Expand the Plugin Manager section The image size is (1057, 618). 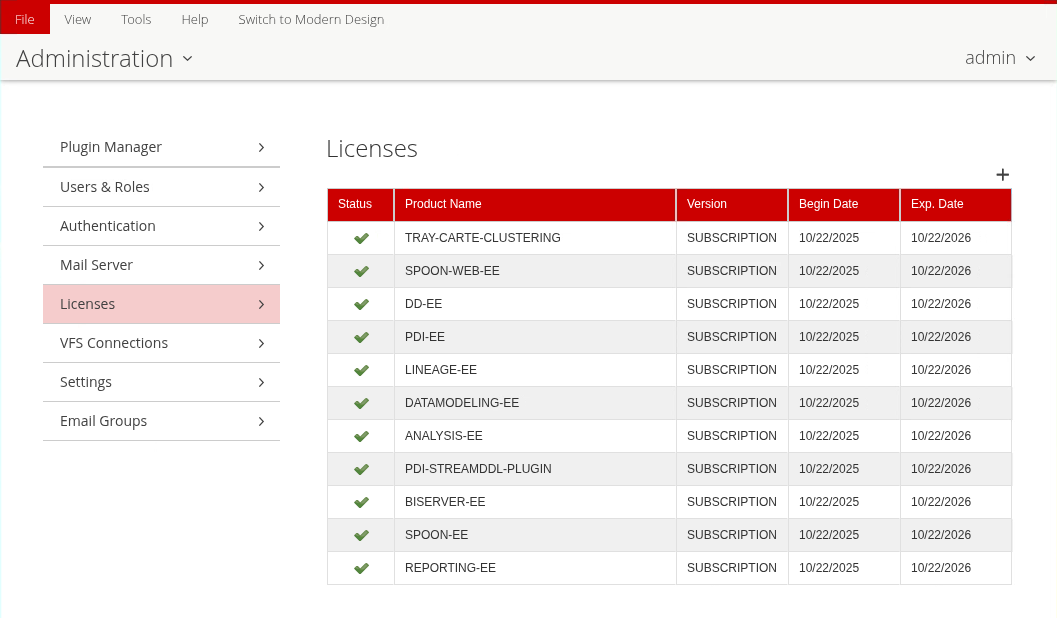pyautogui.click(x=161, y=147)
